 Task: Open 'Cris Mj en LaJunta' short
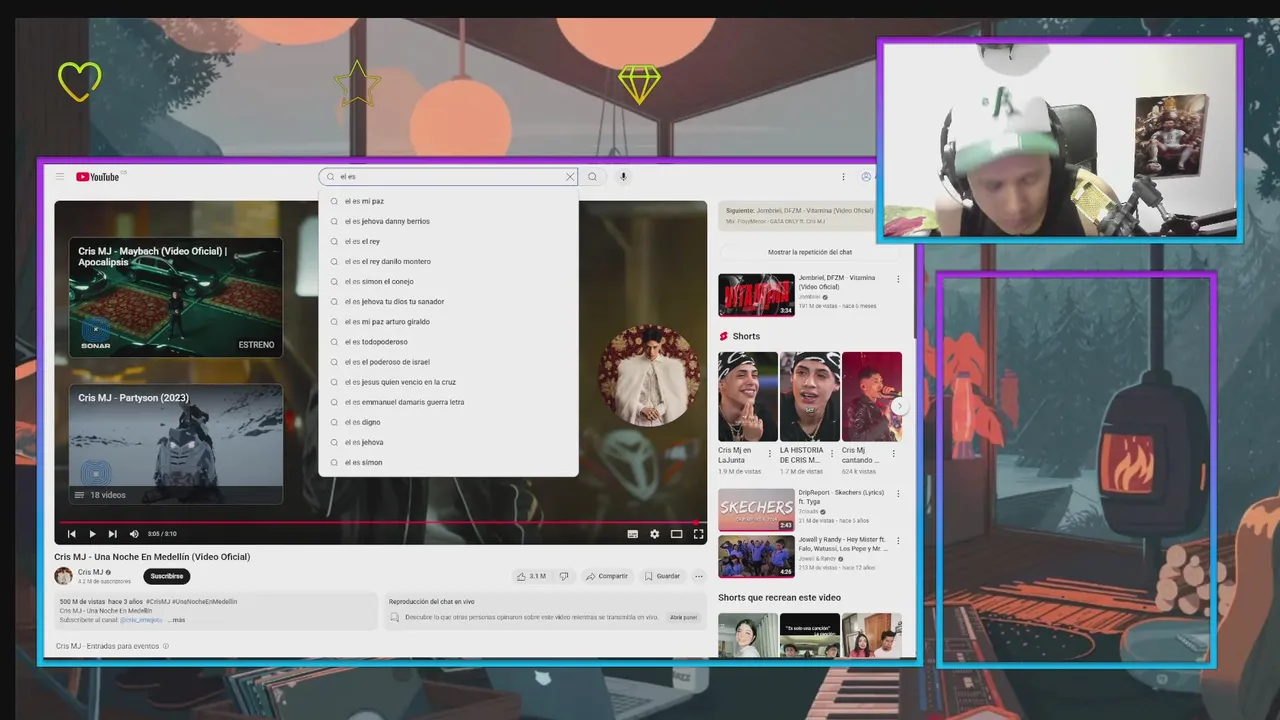747,396
